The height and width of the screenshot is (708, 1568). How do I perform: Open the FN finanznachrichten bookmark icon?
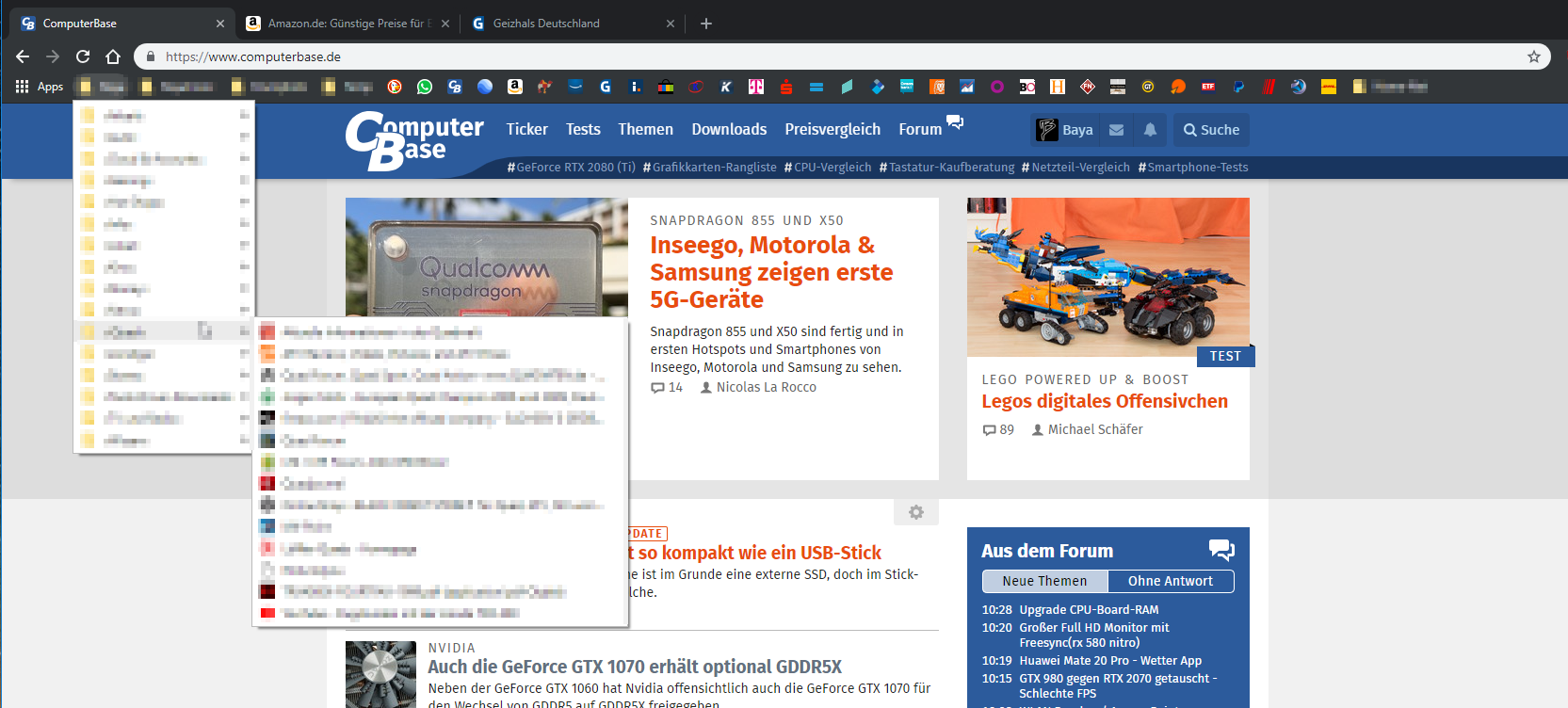(1088, 87)
